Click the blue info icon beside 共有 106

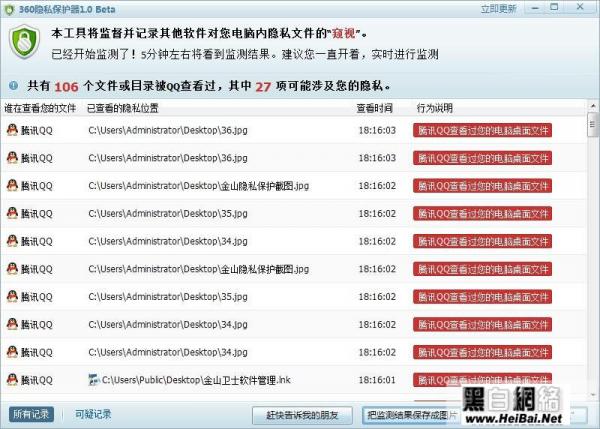pyautogui.click(x=13, y=85)
